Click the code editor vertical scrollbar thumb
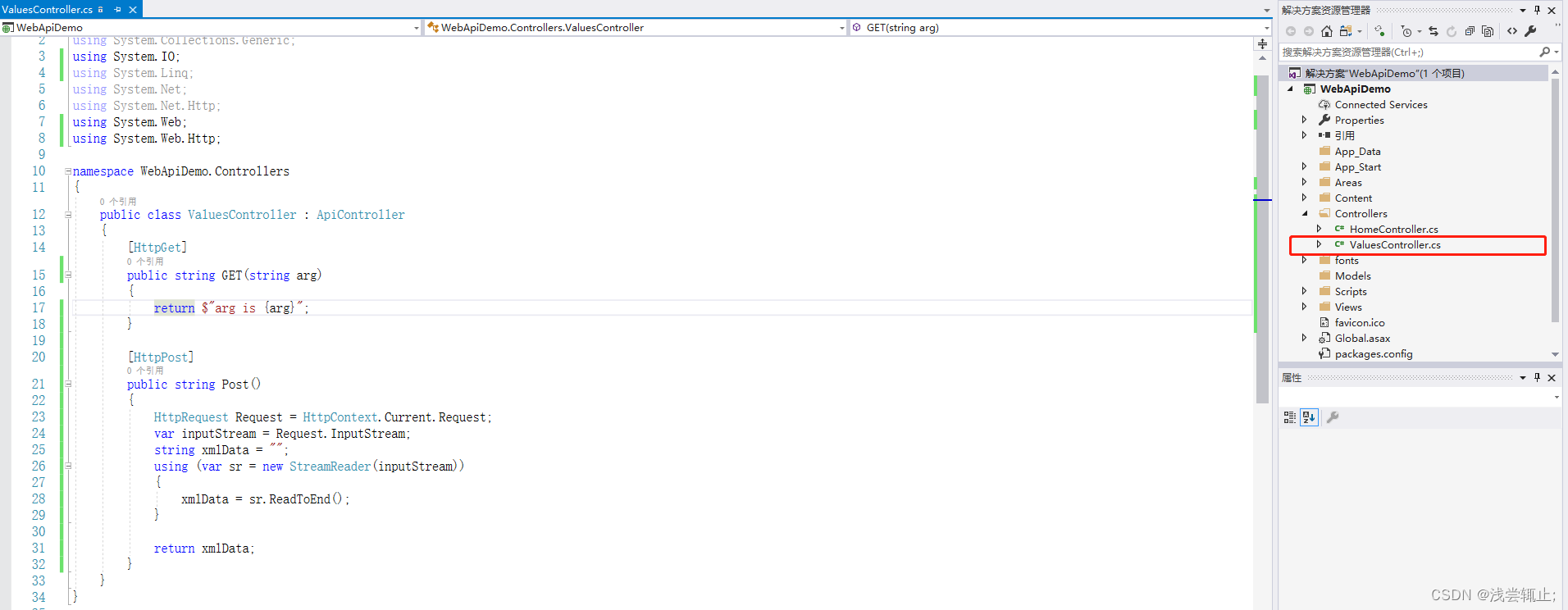The height and width of the screenshot is (610, 1568). (x=1262, y=238)
